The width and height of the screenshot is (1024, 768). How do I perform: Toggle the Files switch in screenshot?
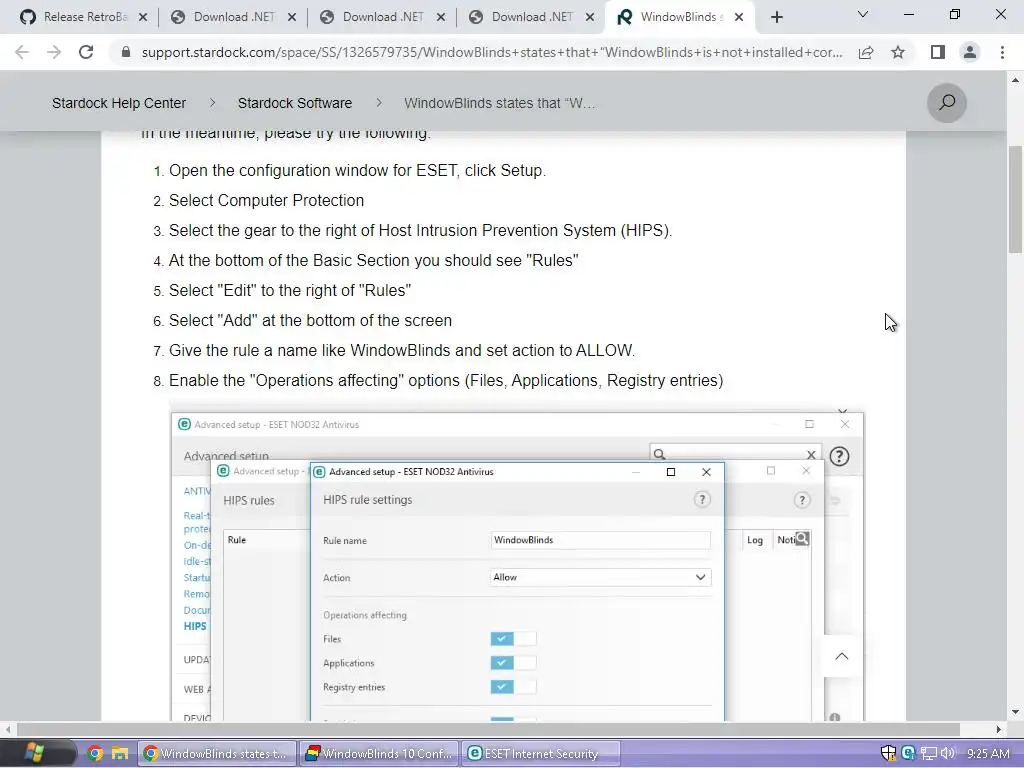pos(513,639)
